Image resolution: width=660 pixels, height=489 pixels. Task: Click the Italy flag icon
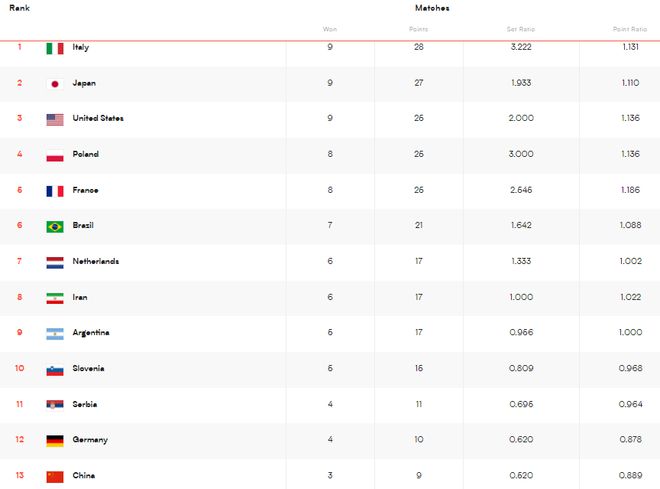pos(55,48)
